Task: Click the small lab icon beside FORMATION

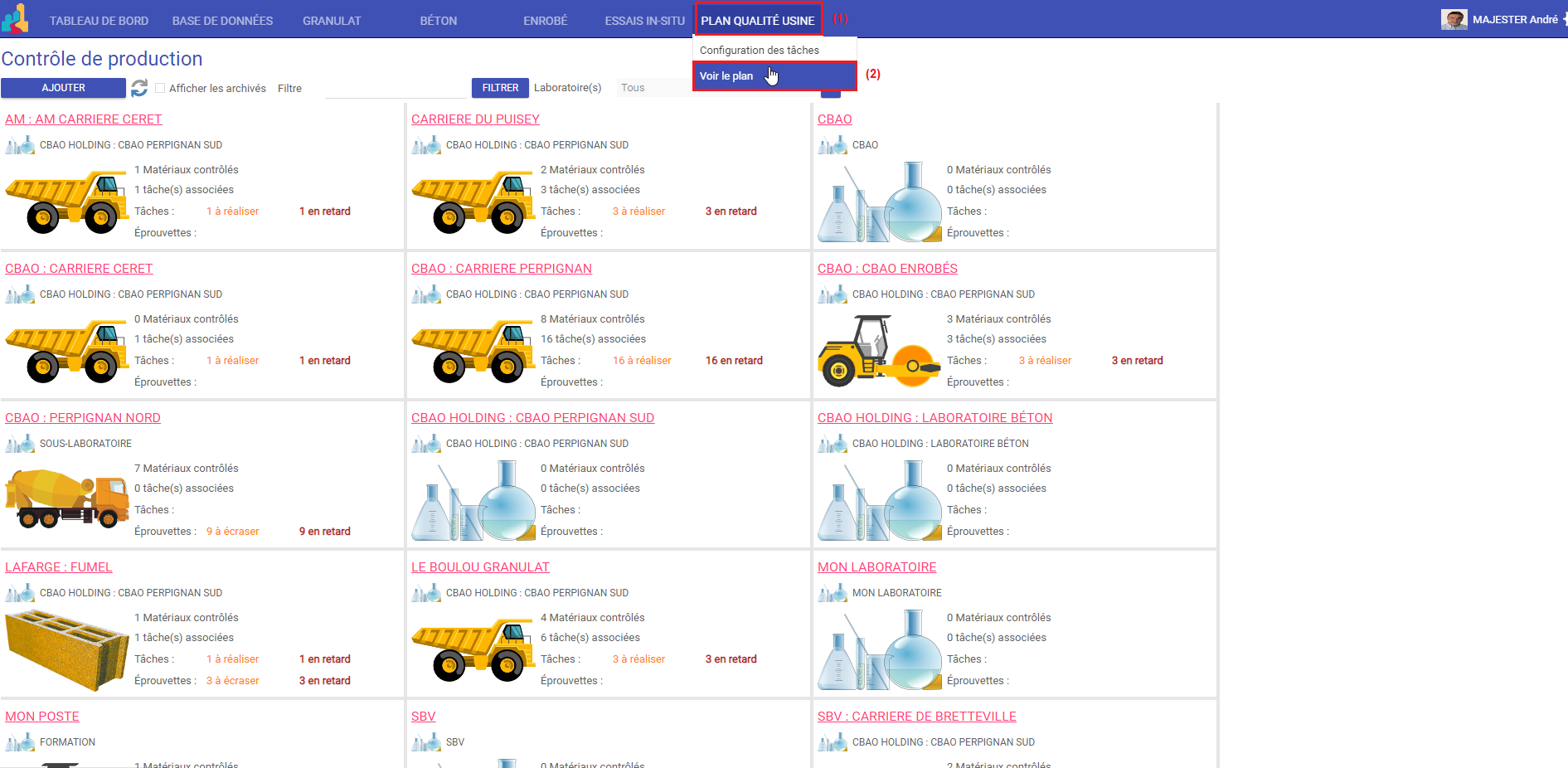Action: tap(20, 742)
